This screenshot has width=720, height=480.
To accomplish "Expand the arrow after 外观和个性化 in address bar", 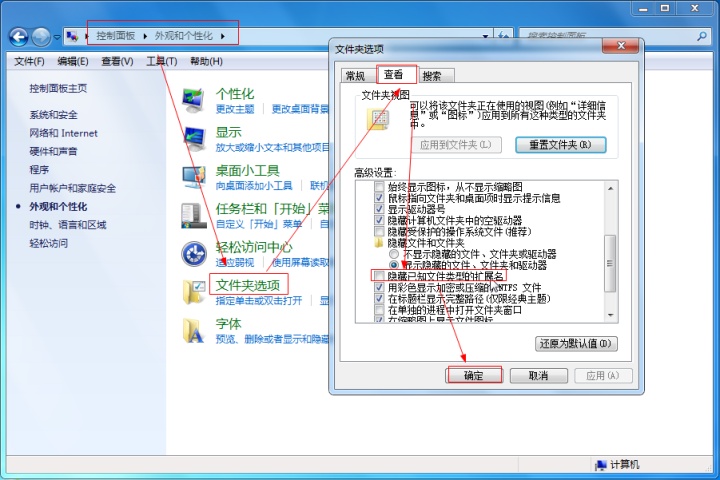I will tap(223, 36).
